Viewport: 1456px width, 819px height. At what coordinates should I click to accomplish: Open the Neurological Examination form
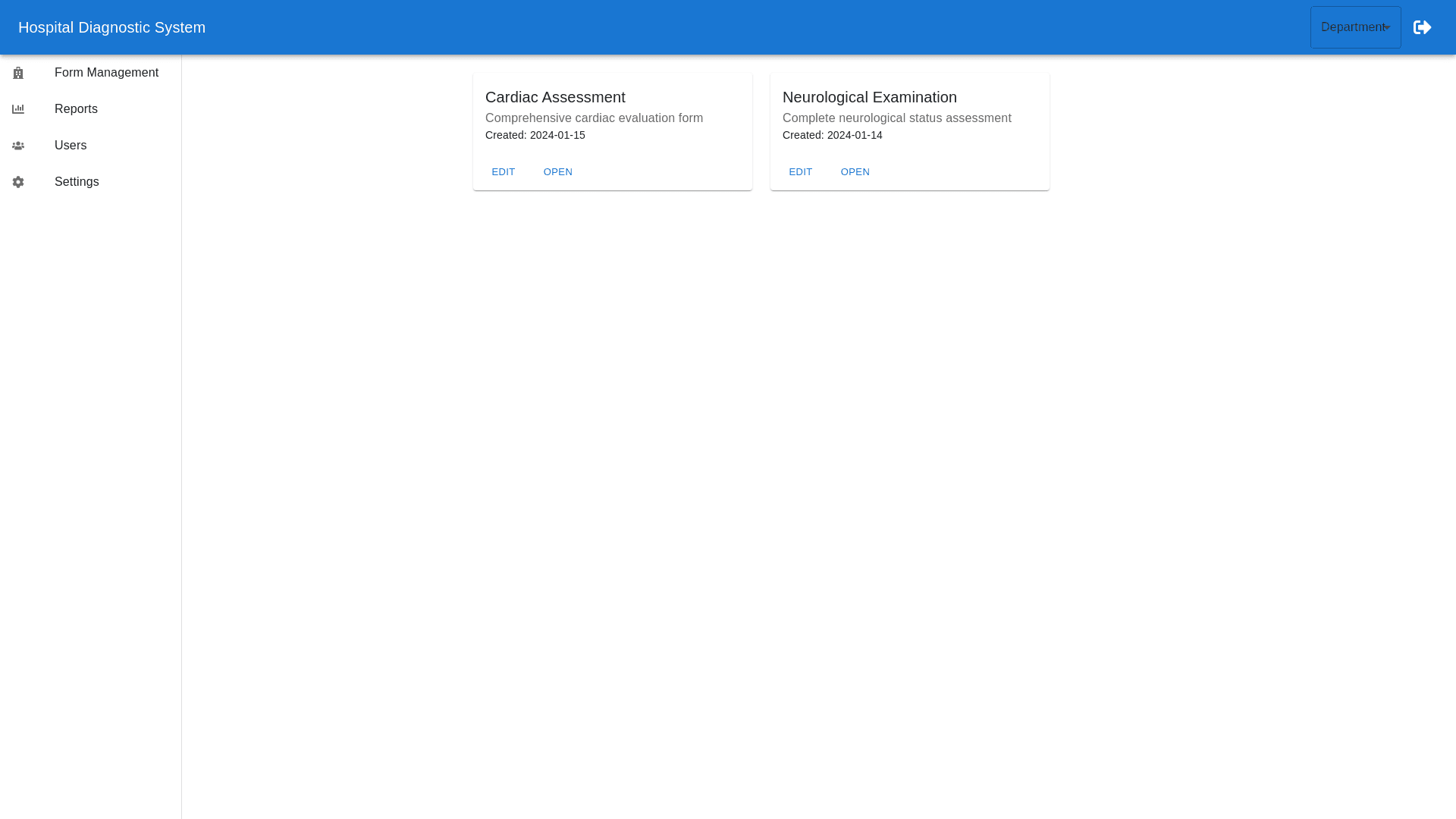(855, 172)
